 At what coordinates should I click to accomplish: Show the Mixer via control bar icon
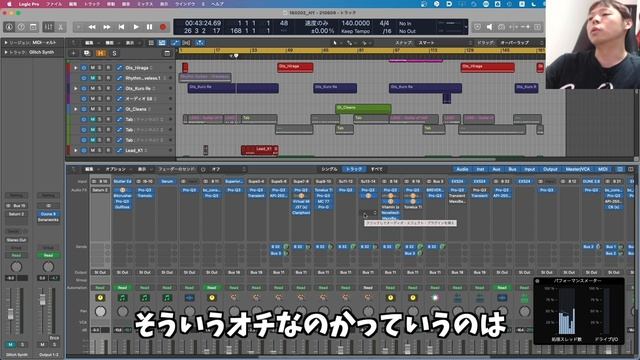pyautogui.click(x=49, y=27)
